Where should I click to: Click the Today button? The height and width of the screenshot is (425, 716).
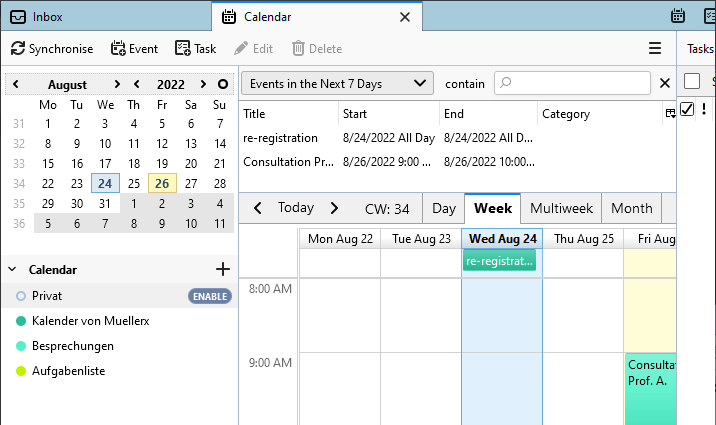pyautogui.click(x=295, y=208)
